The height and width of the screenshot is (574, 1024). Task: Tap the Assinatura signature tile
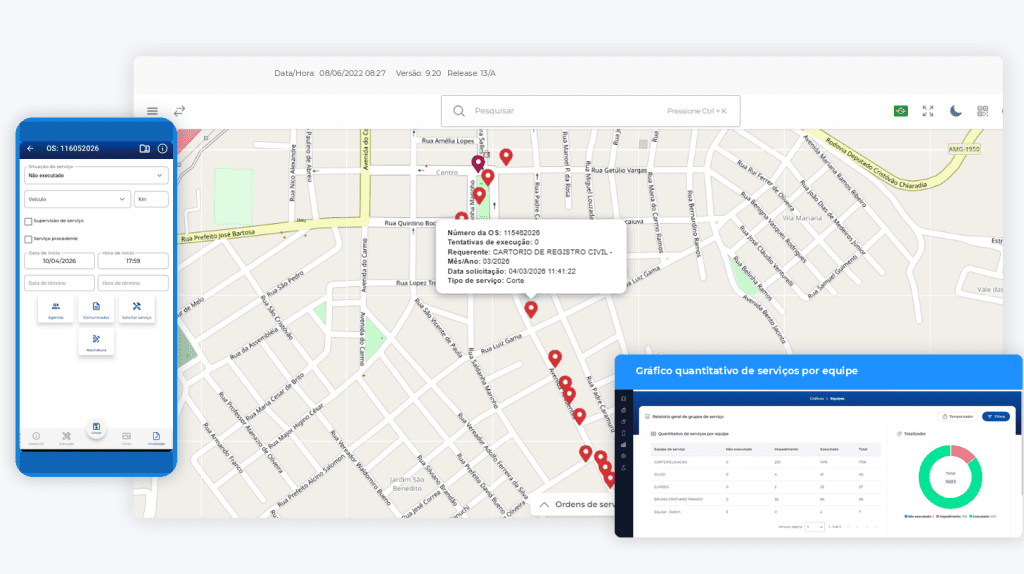point(96,342)
